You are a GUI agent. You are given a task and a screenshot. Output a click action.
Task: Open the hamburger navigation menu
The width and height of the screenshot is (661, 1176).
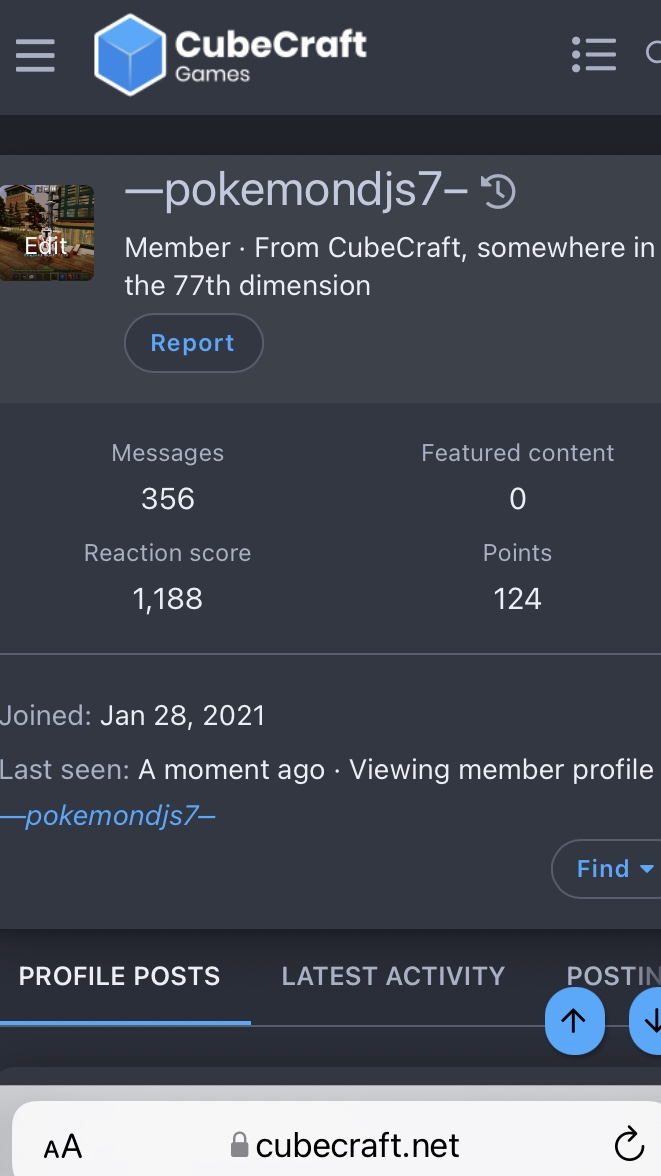tap(35, 56)
